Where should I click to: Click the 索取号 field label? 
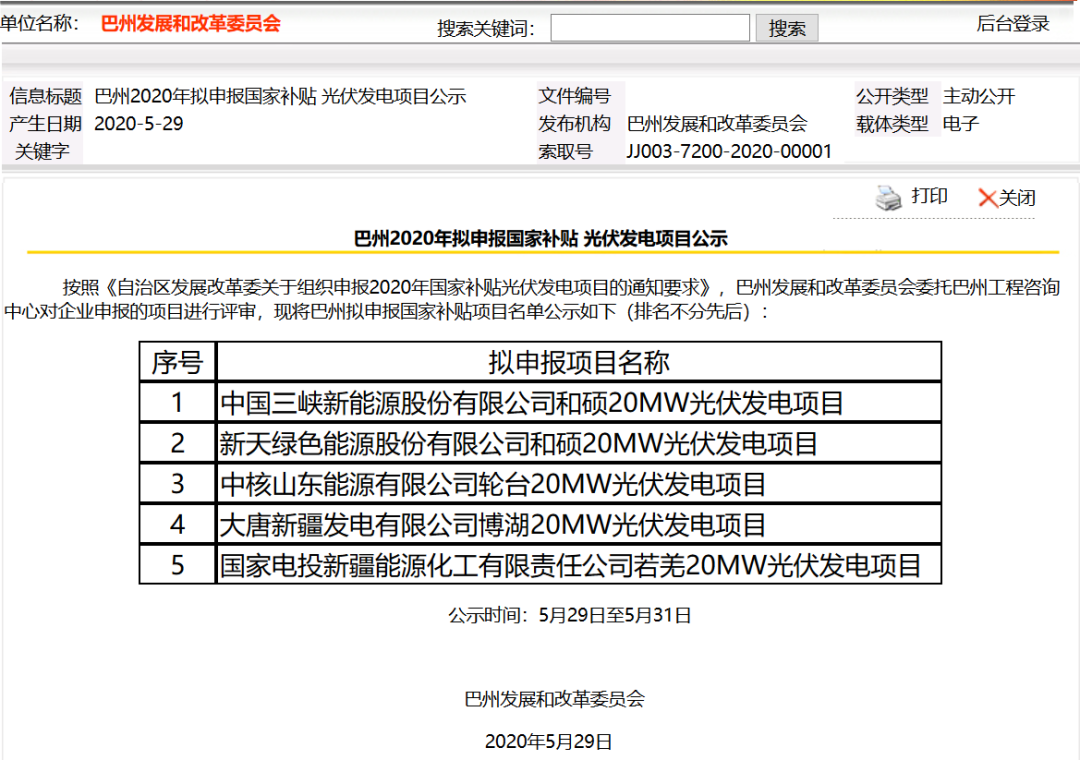pyautogui.click(x=565, y=152)
